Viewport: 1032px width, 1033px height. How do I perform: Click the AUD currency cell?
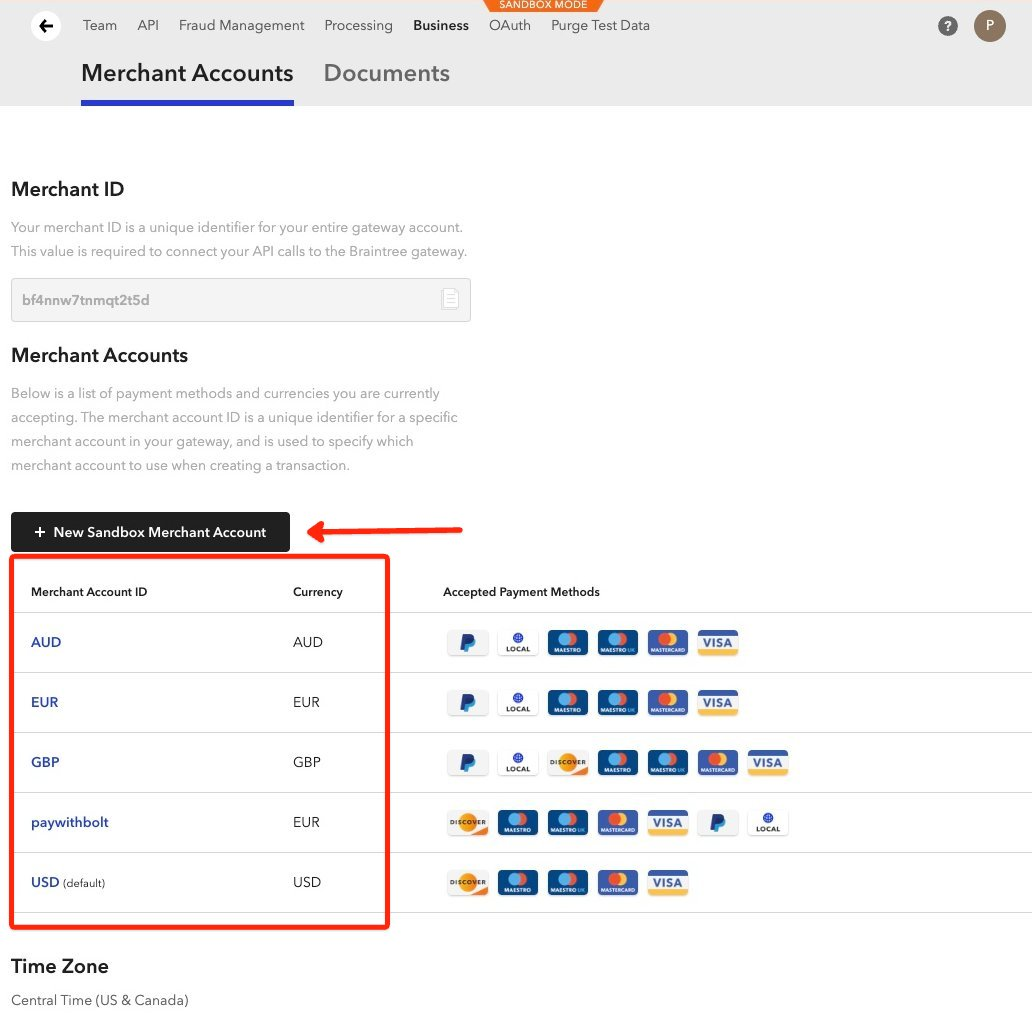coord(308,642)
